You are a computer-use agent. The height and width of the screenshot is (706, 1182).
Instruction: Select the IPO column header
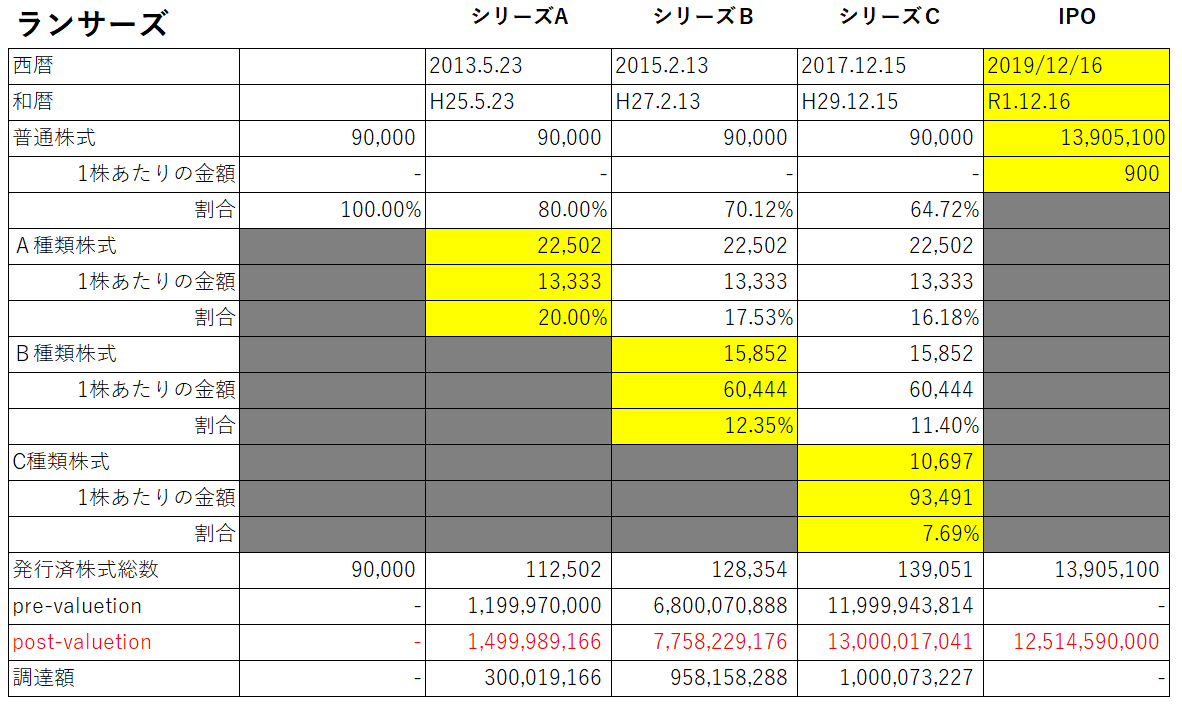pos(1076,17)
